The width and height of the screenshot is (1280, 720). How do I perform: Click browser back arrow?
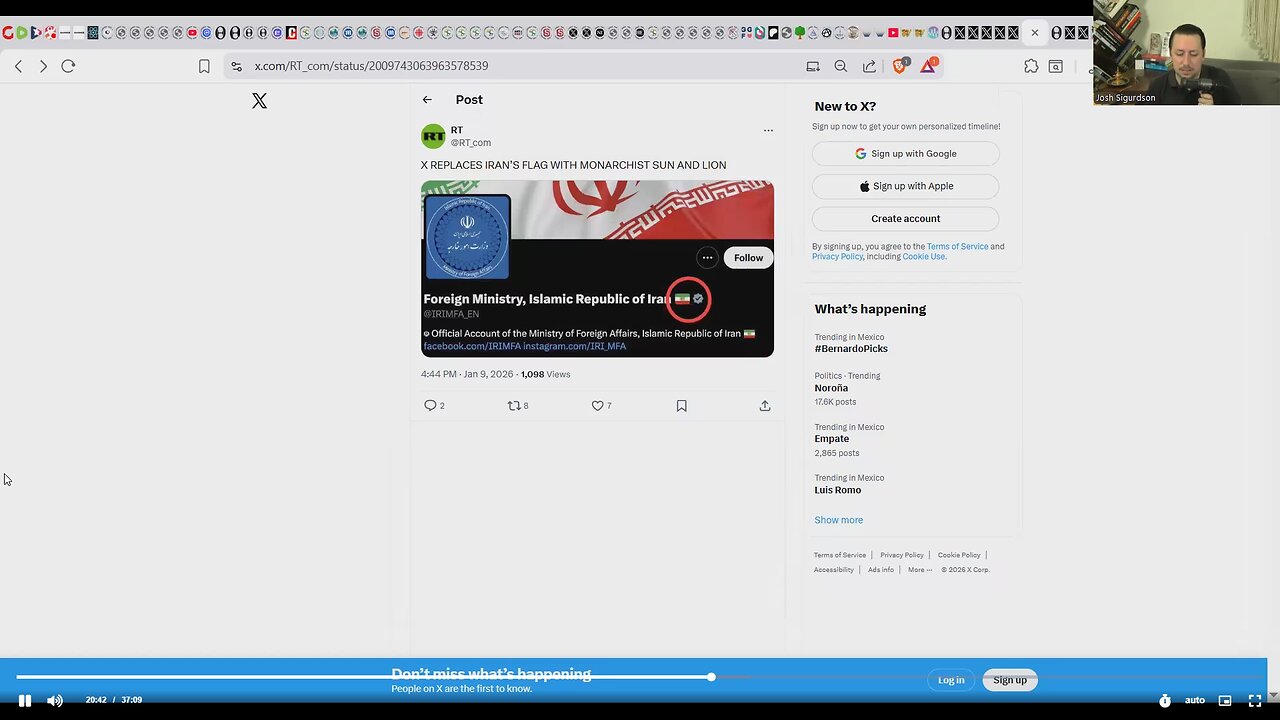tap(18, 66)
